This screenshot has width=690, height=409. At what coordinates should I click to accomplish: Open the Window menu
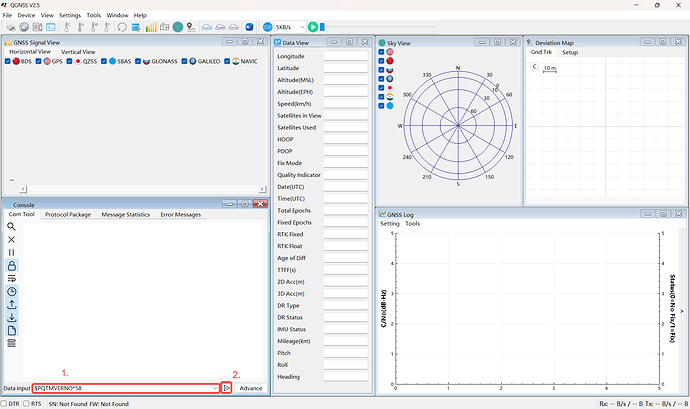click(x=117, y=15)
